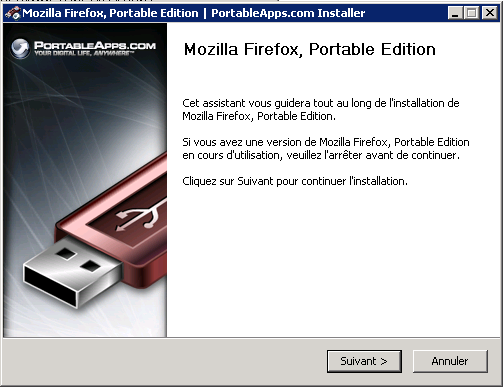Click the 'Cliquez sur Suivant' instruction text
Screen dimensions: 503x387
click(295, 181)
